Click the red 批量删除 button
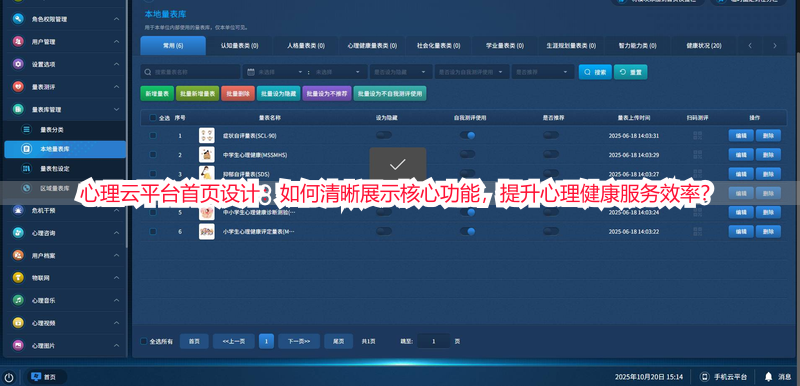The width and height of the screenshot is (800, 386). (238, 94)
